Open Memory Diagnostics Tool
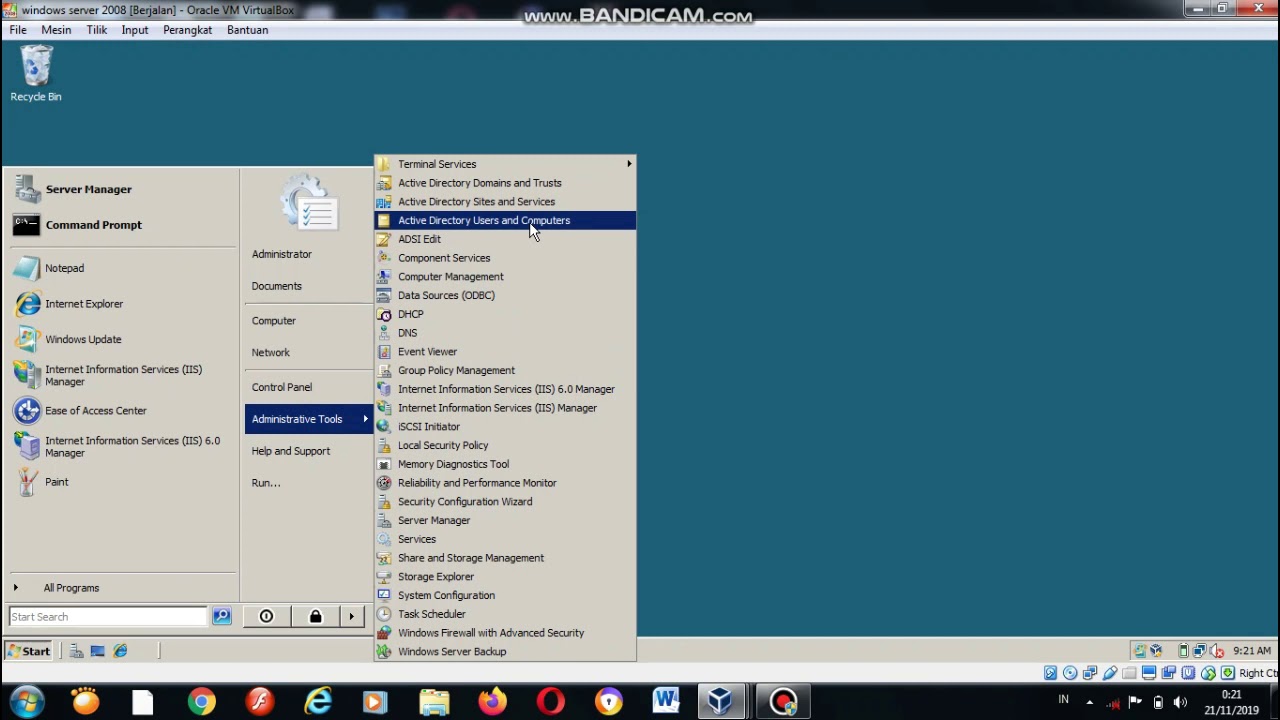 (x=505, y=464)
